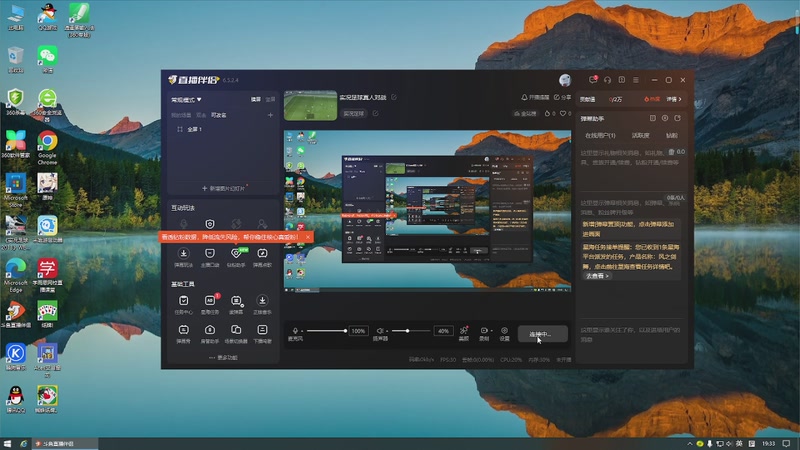Open the 任务中心 task center tool
The width and height of the screenshot is (800, 450).
coord(184,305)
